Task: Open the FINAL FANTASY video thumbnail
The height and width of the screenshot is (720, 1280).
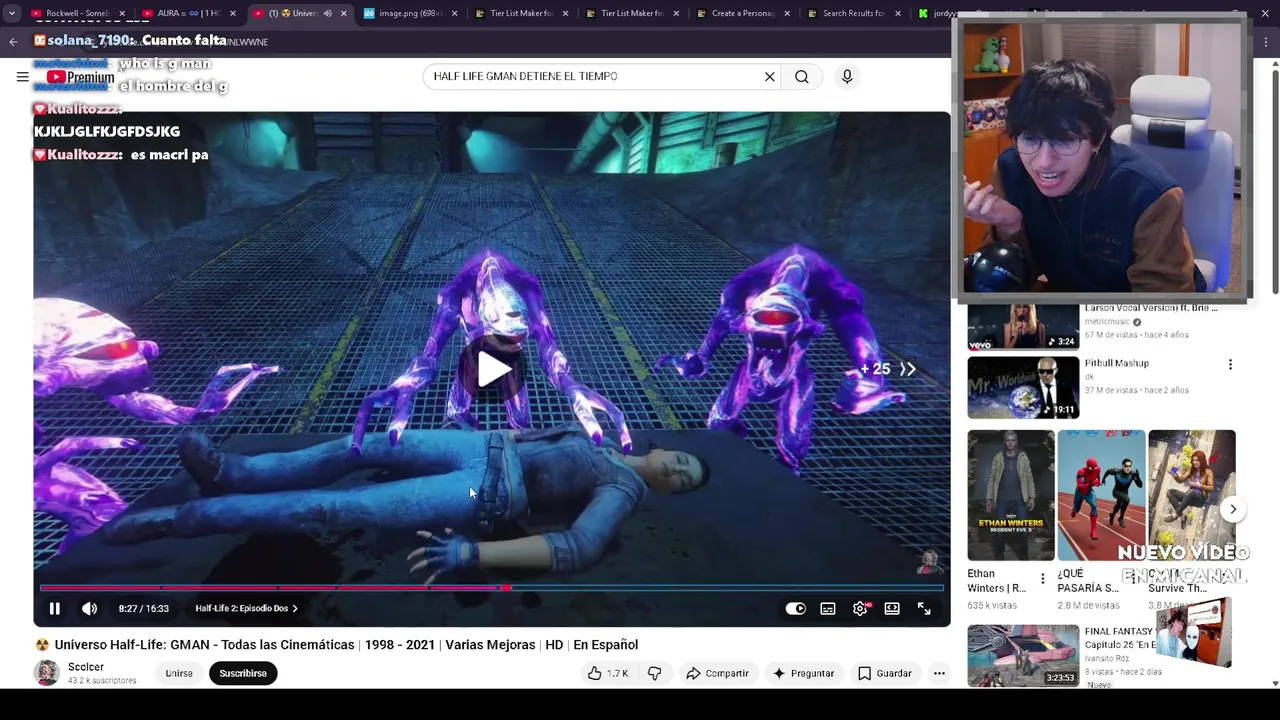Action: [x=1023, y=655]
